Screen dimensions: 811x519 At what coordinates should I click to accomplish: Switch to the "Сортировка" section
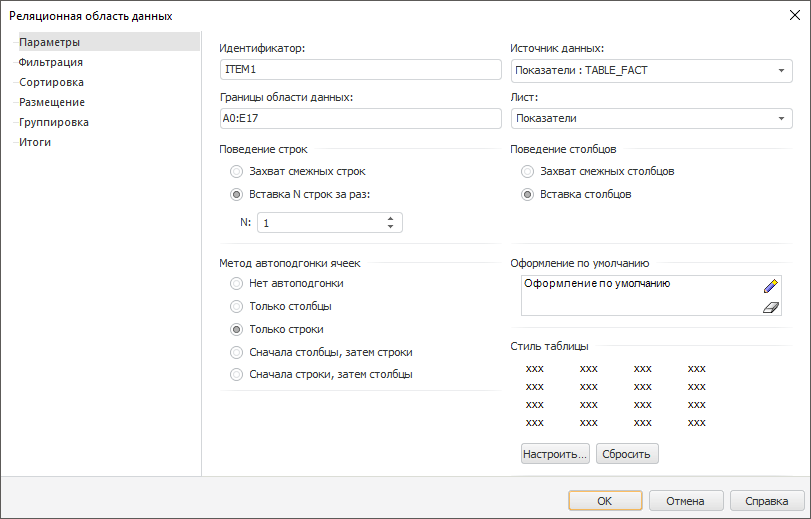(x=51, y=82)
